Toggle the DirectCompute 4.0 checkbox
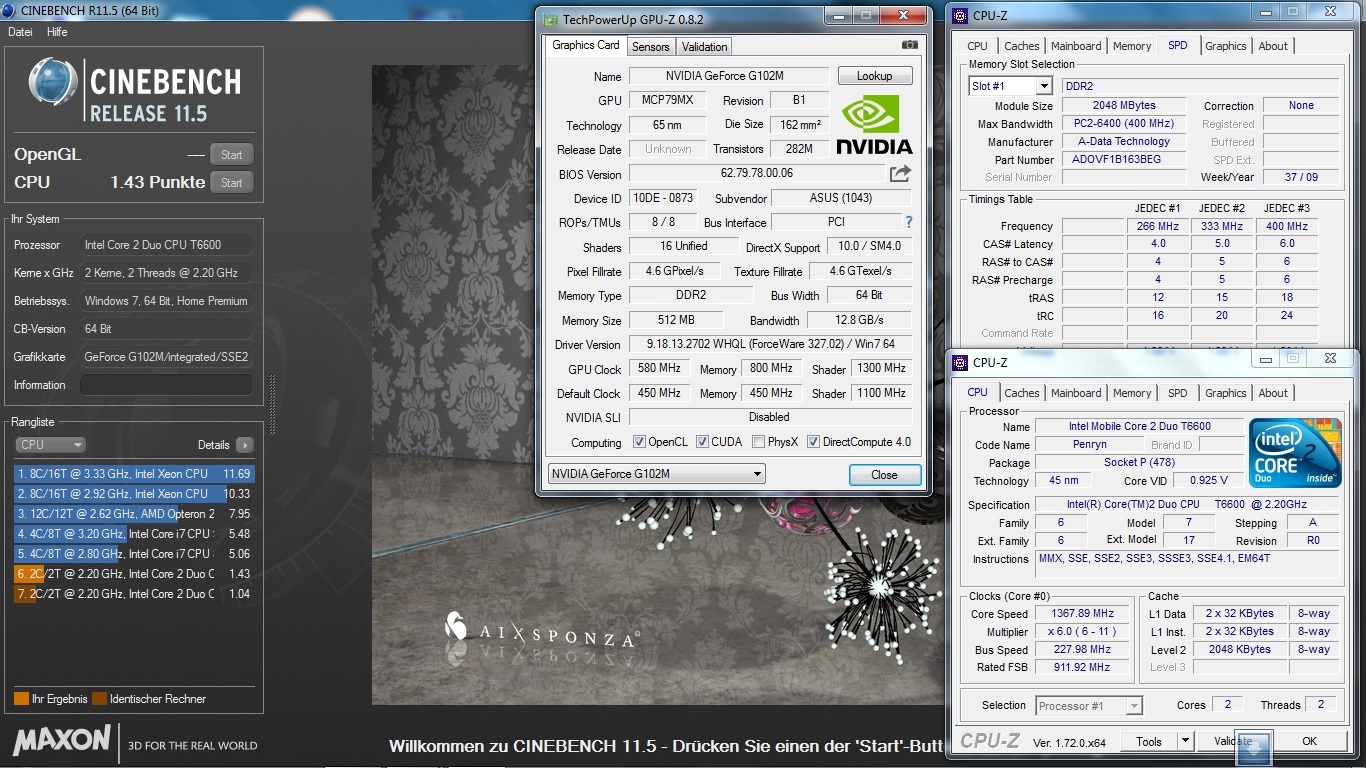This screenshot has width=1366, height=768. coord(813,442)
